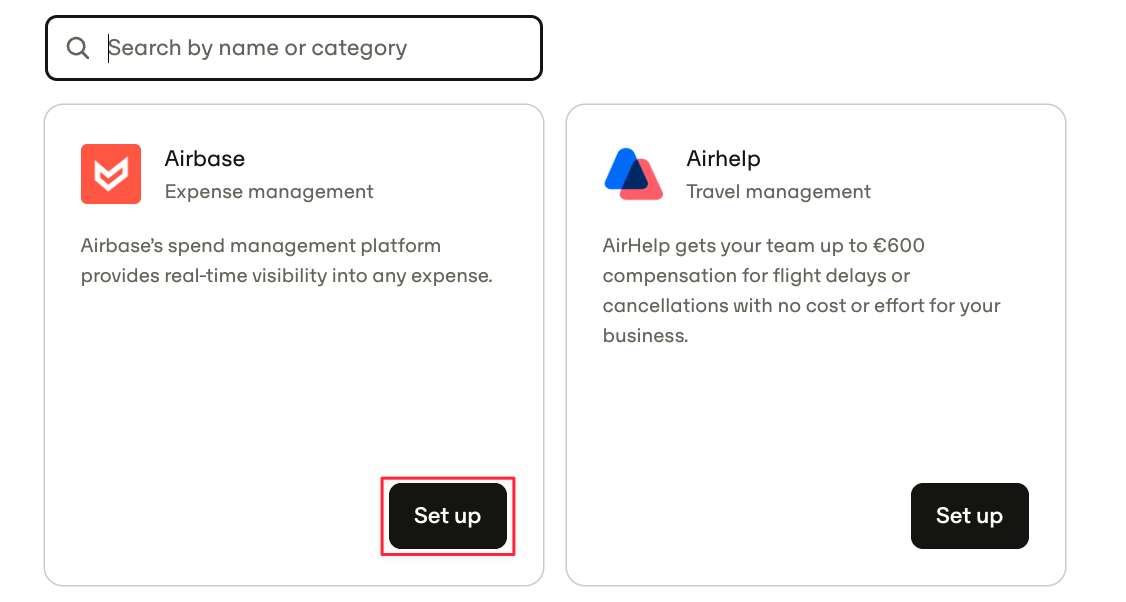
Task: Click the AirHelp flight compensation description
Action: coord(801,290)
